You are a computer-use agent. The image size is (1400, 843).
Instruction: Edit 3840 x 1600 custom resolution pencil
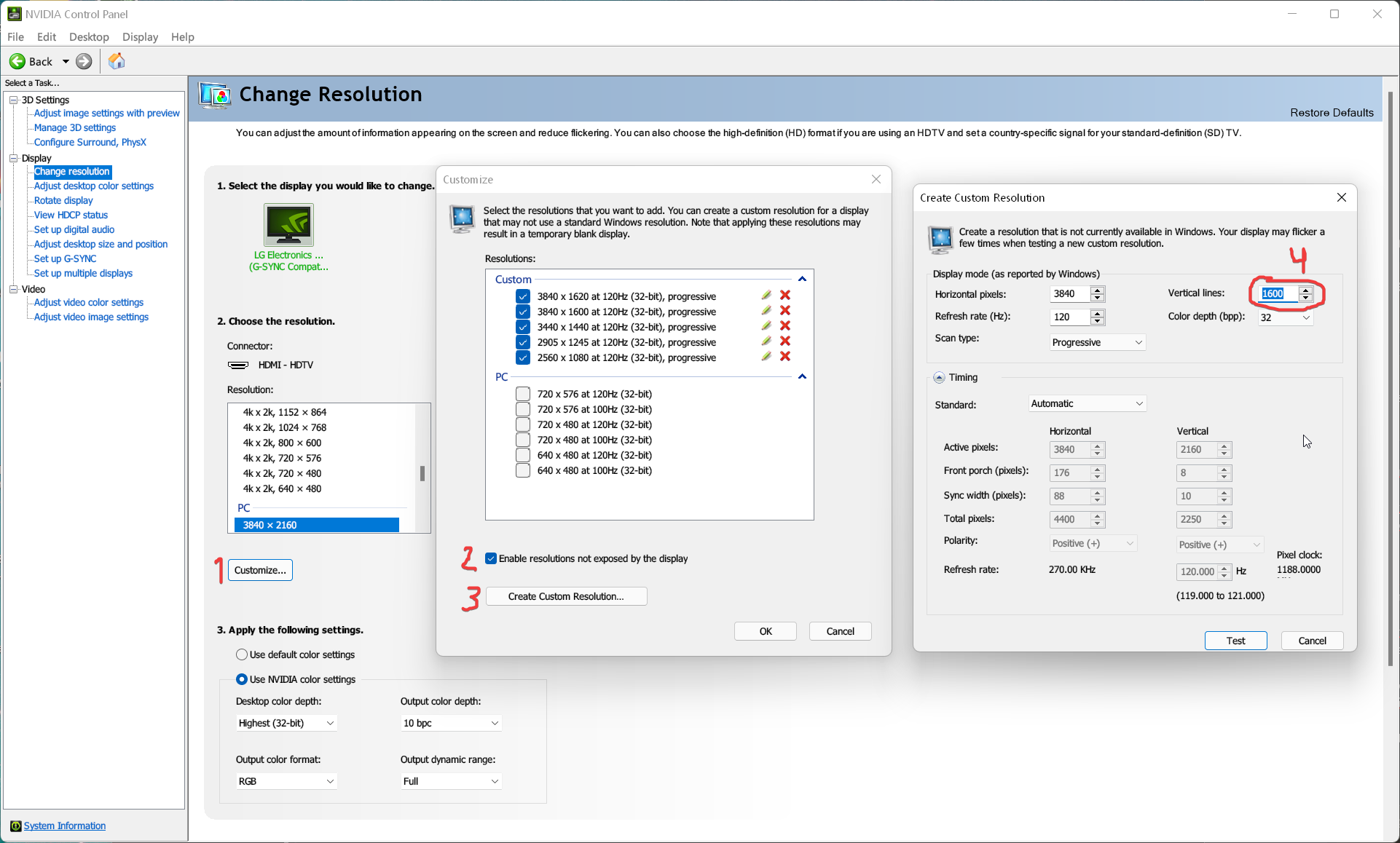(766, 310)
